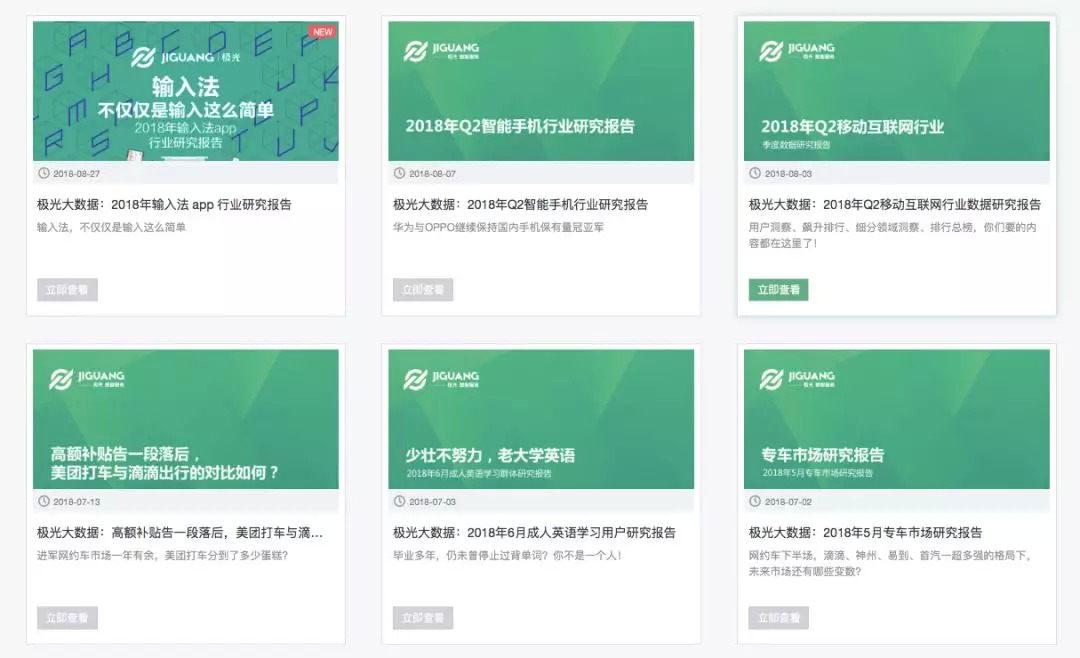1080x658 pixels.
Task: Click the date text 2018-08-07
Action: click(x=433, y=174)
